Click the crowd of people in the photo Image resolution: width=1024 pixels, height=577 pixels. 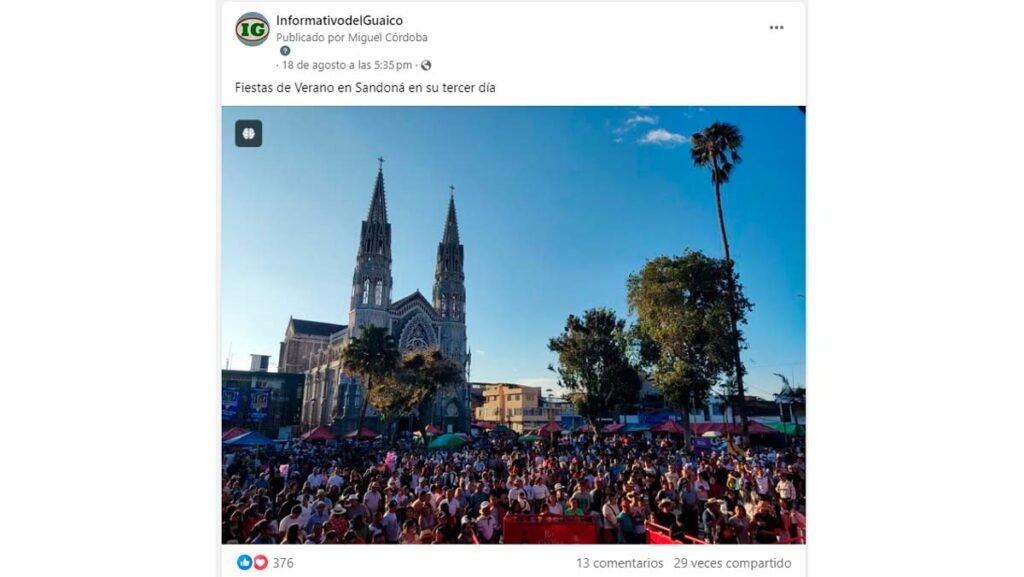513,490
